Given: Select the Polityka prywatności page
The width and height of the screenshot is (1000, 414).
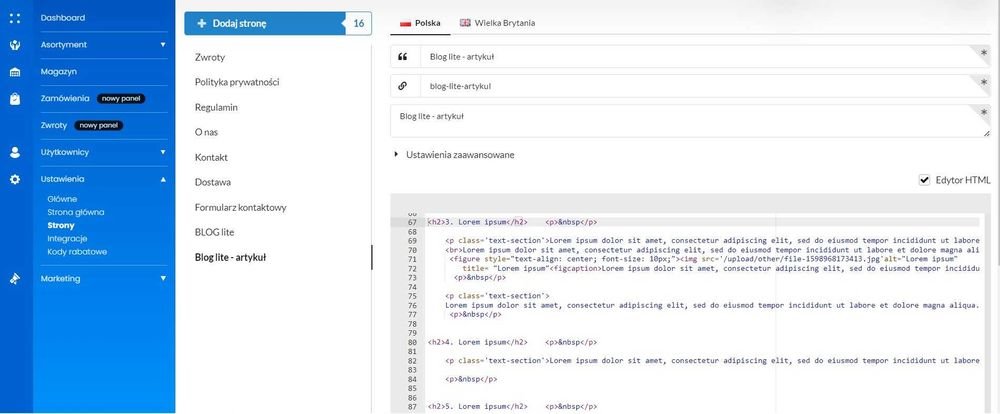Looking at the screenshot, I should (237, 82).
